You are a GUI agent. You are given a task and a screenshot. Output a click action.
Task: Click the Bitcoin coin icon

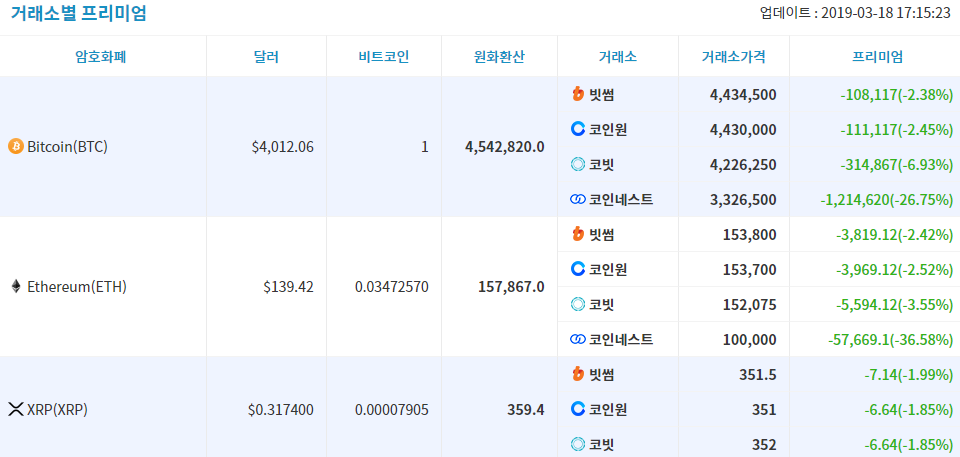[x=16, y=146]
